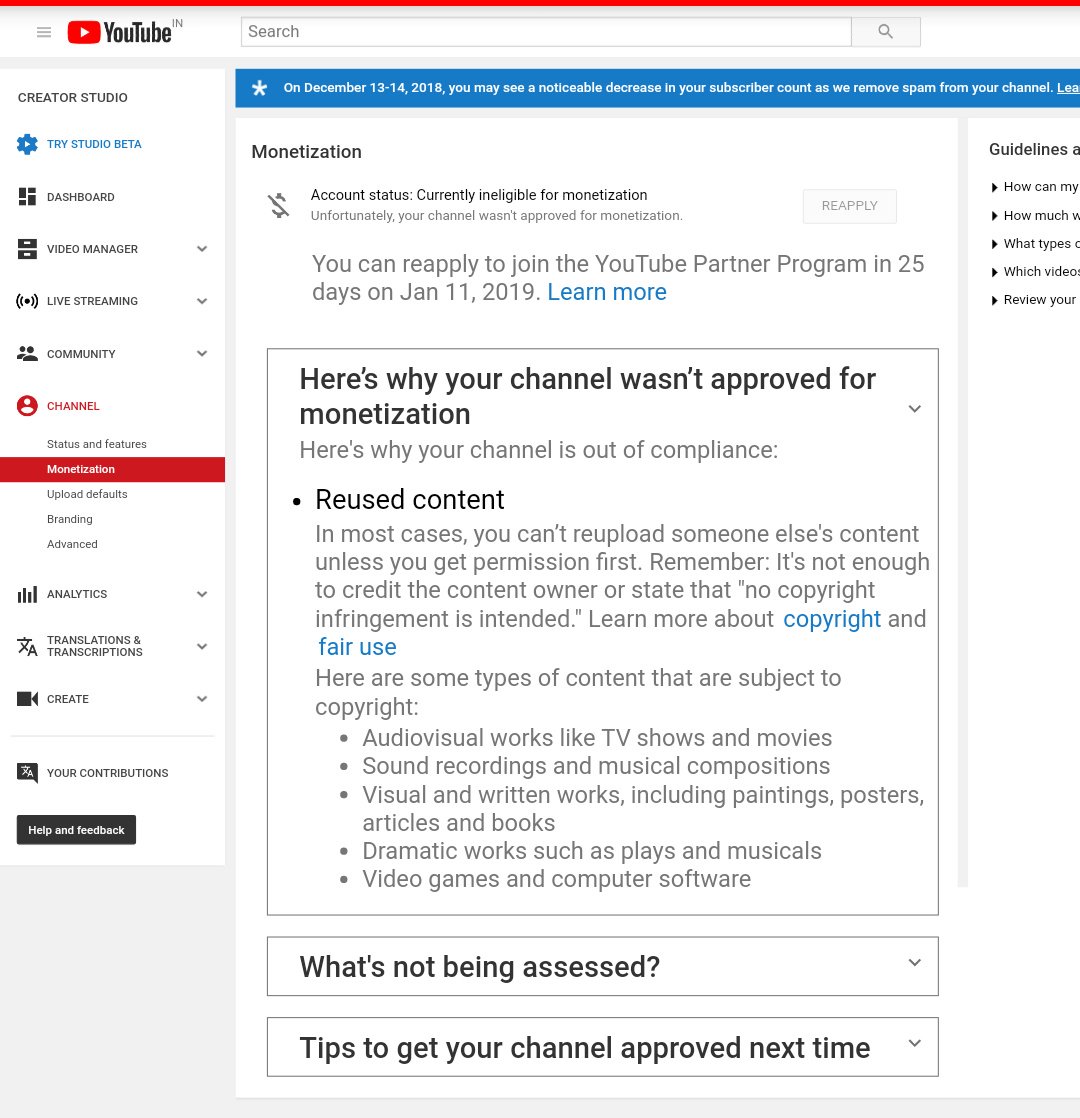
Task: Click the Reapply button
Action: [x=850, y=206]
